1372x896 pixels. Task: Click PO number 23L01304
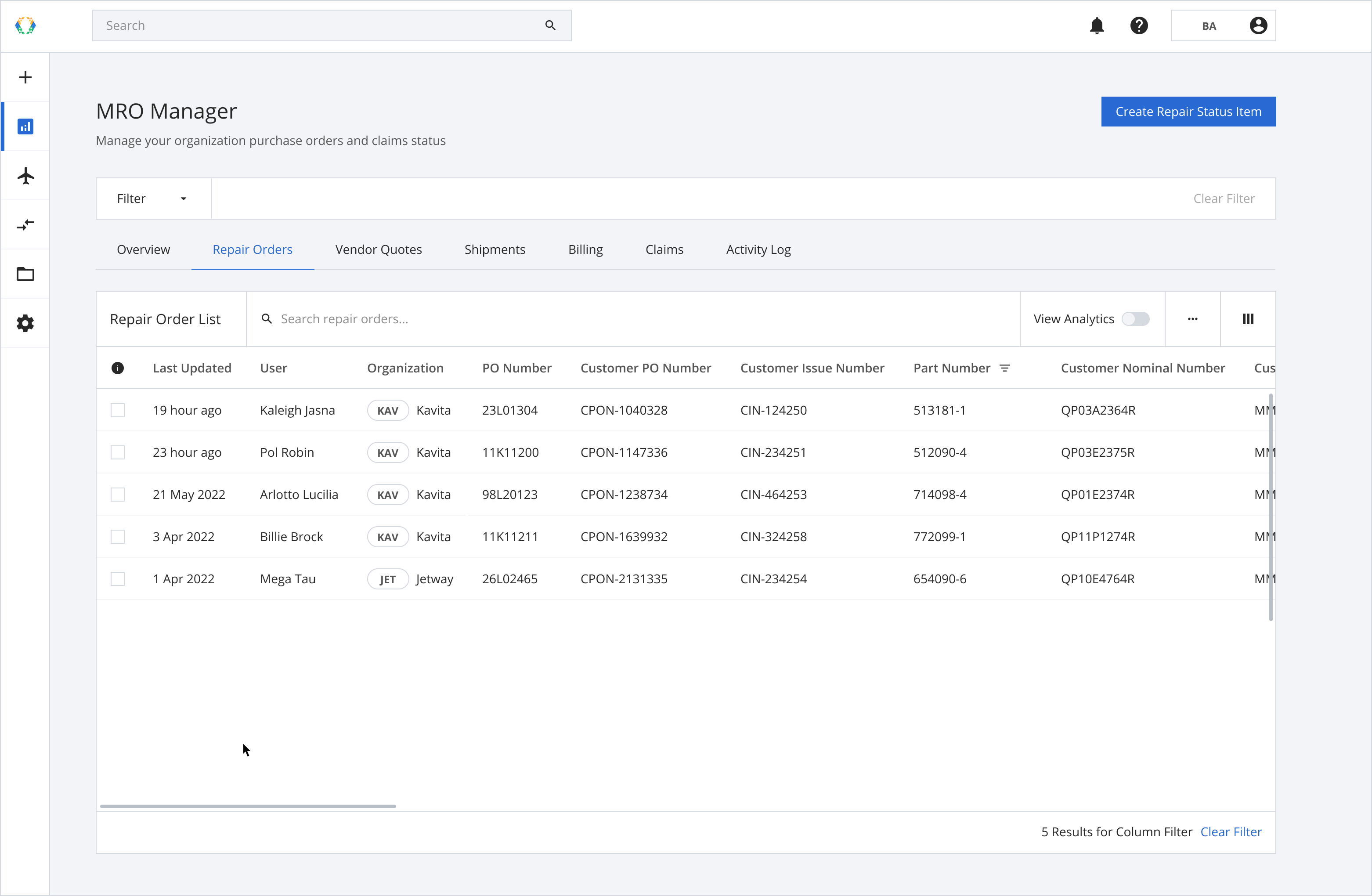509,410
